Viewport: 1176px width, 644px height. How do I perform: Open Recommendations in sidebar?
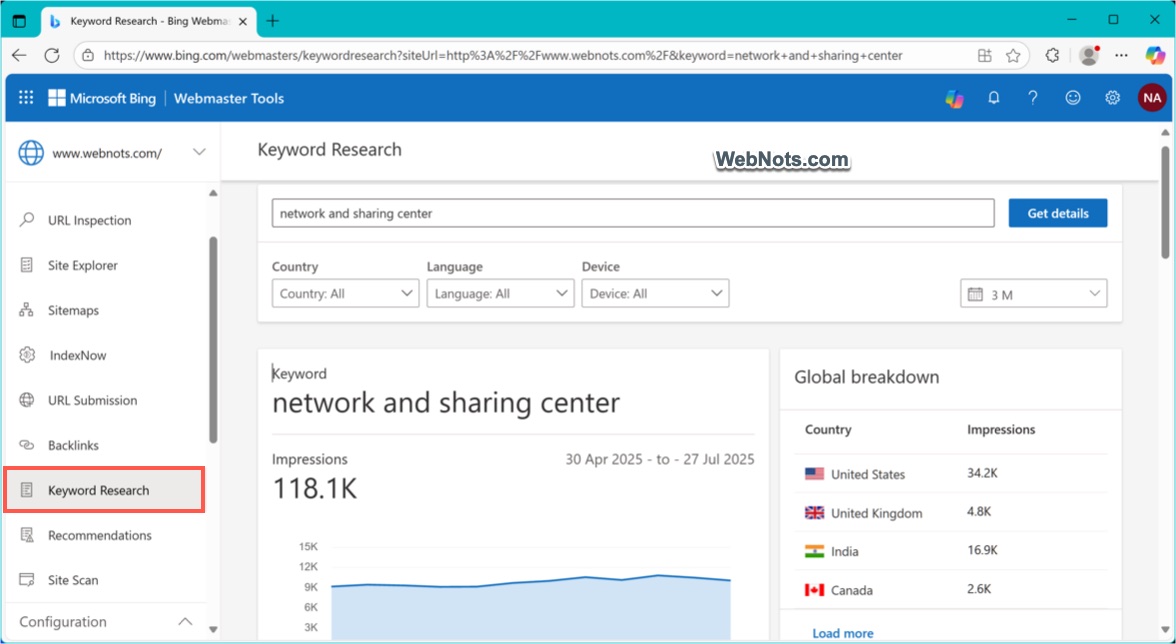[x=100, y=535]
